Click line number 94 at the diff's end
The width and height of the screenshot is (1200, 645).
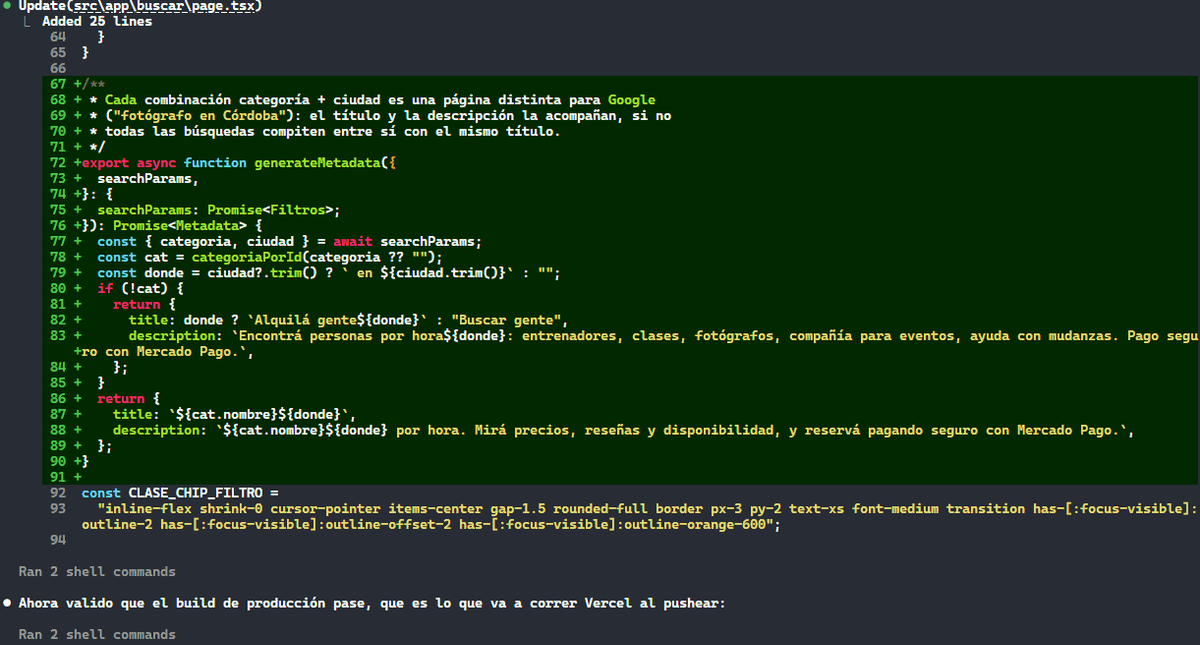click(58, 540)
